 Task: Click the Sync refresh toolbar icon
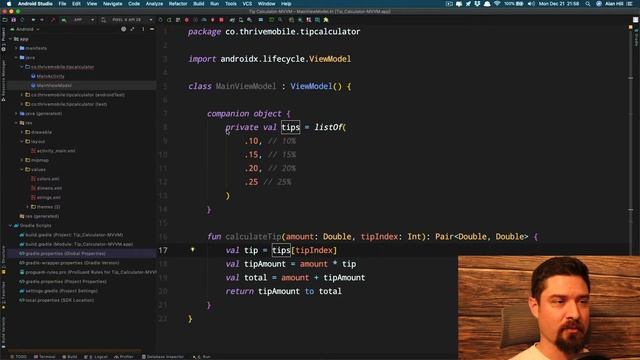pos(22,20)
